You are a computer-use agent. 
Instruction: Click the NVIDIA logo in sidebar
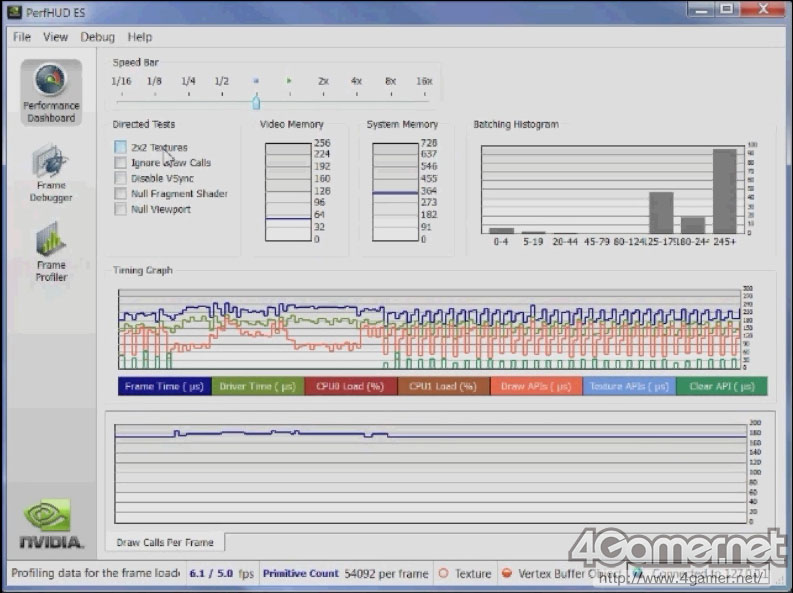pos(51,524)
